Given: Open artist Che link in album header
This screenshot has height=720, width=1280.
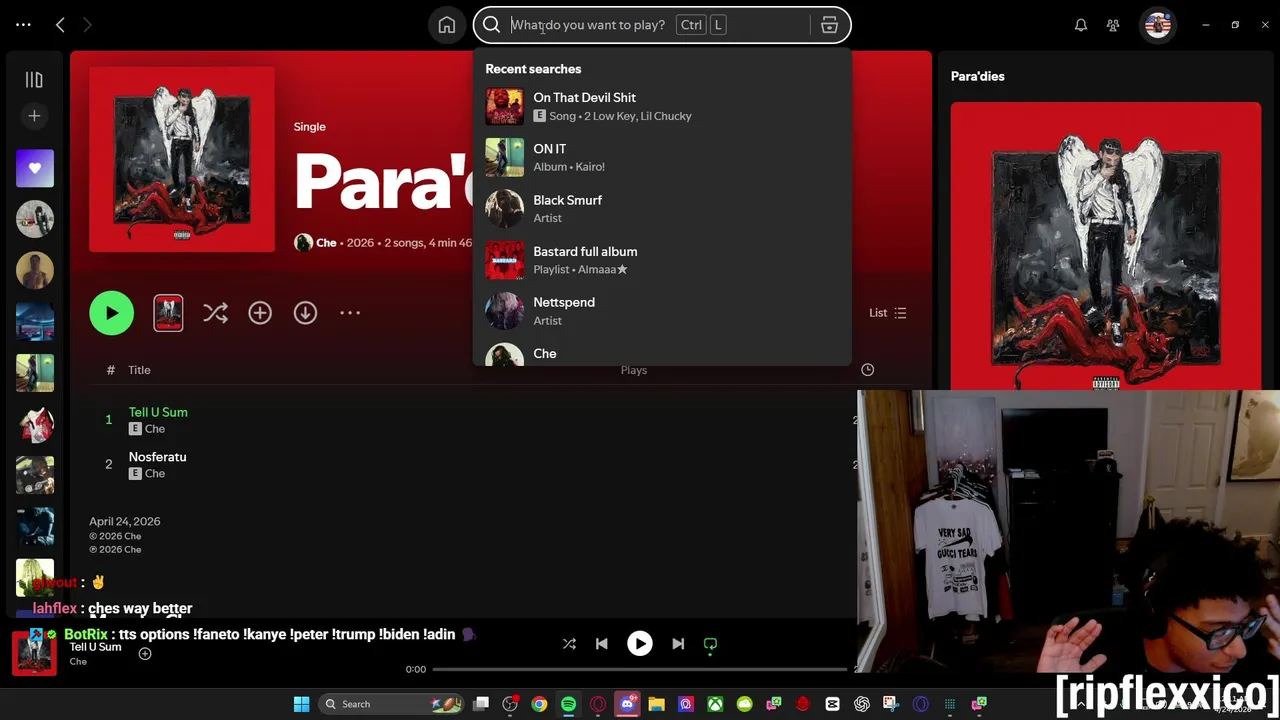Looking at the screenshot, I should coord(326,243).
